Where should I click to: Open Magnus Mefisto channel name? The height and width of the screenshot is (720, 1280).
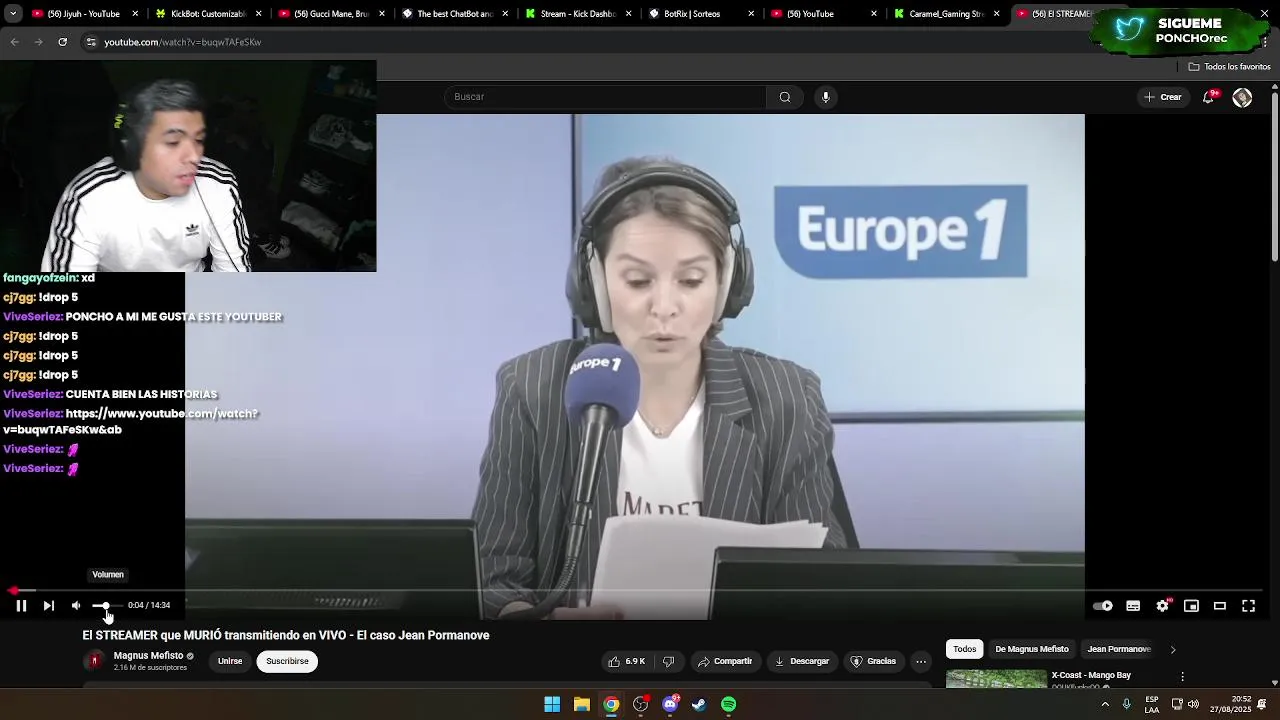148,656
